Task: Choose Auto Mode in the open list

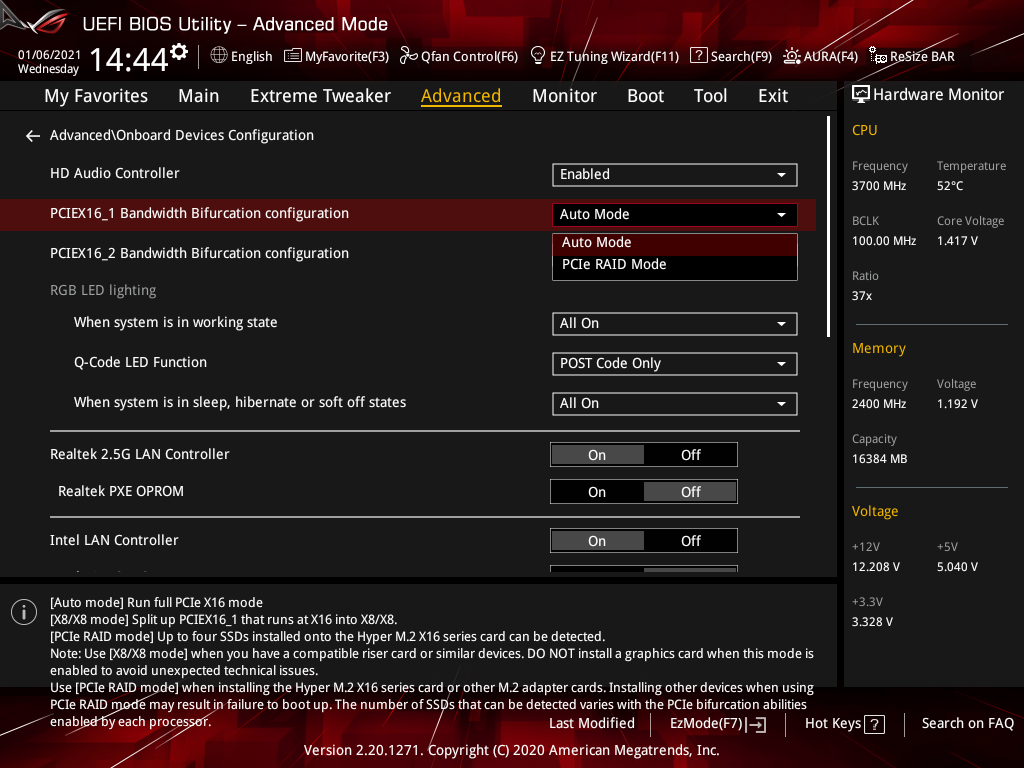Action: pyautogui.click(x=675, y=243)
